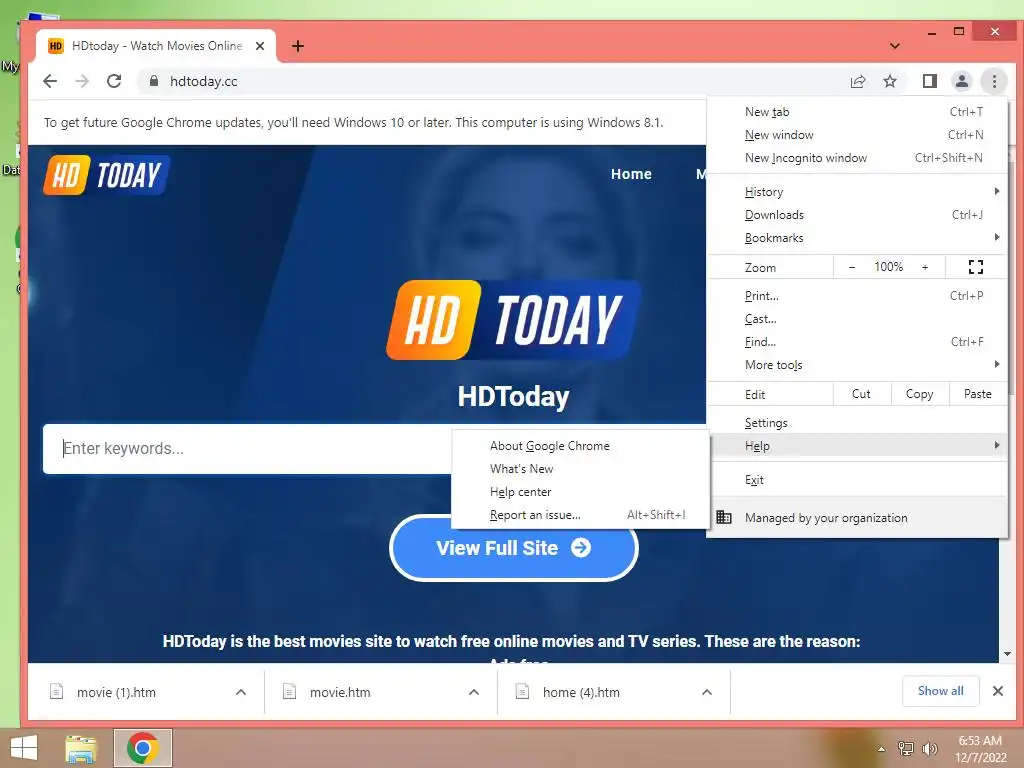Open New Incognito window
The height and width of the screenshot is (768, 1024).
(857, 157)
